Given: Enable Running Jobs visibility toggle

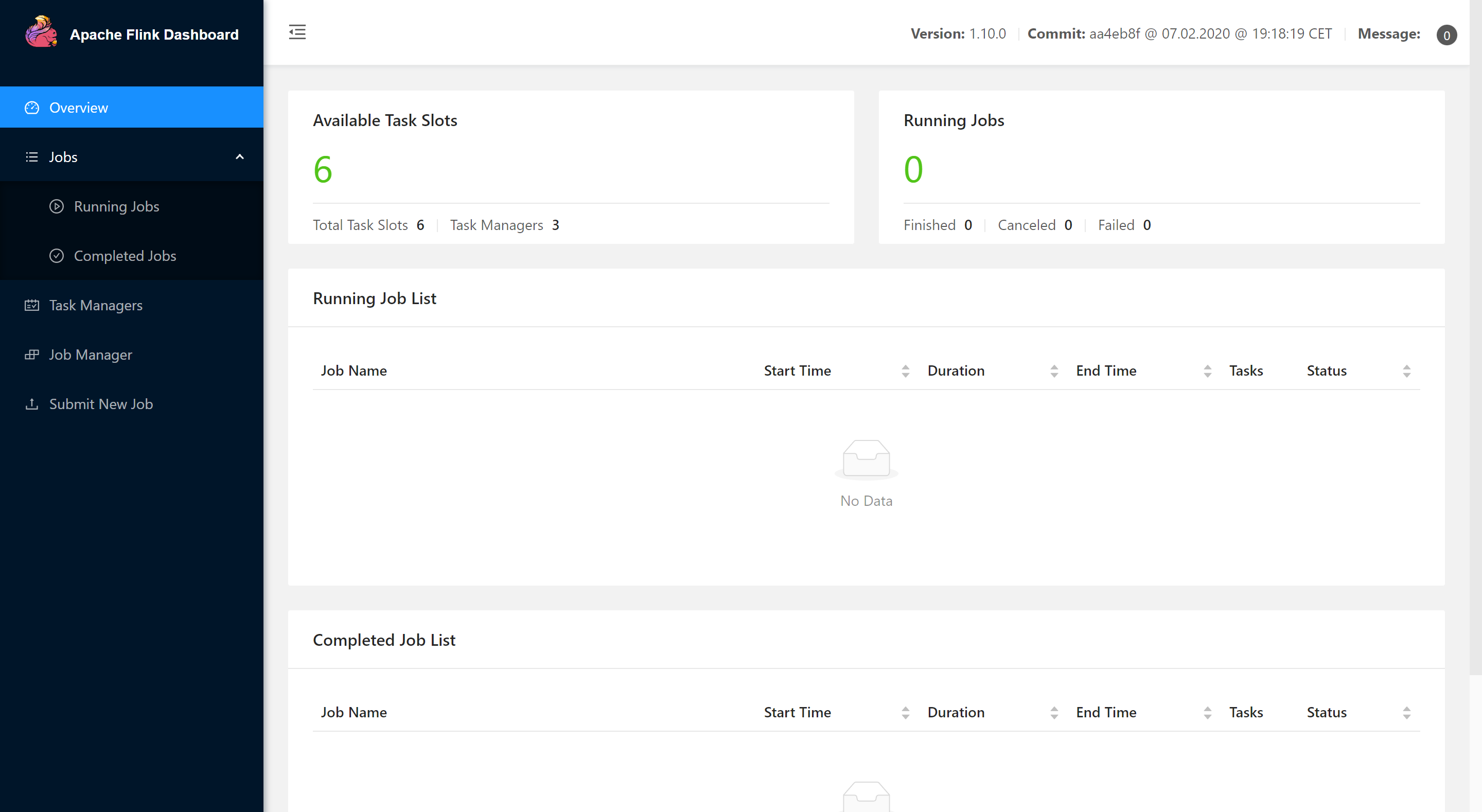Looking at the screenshot, I should click(116, 206).
